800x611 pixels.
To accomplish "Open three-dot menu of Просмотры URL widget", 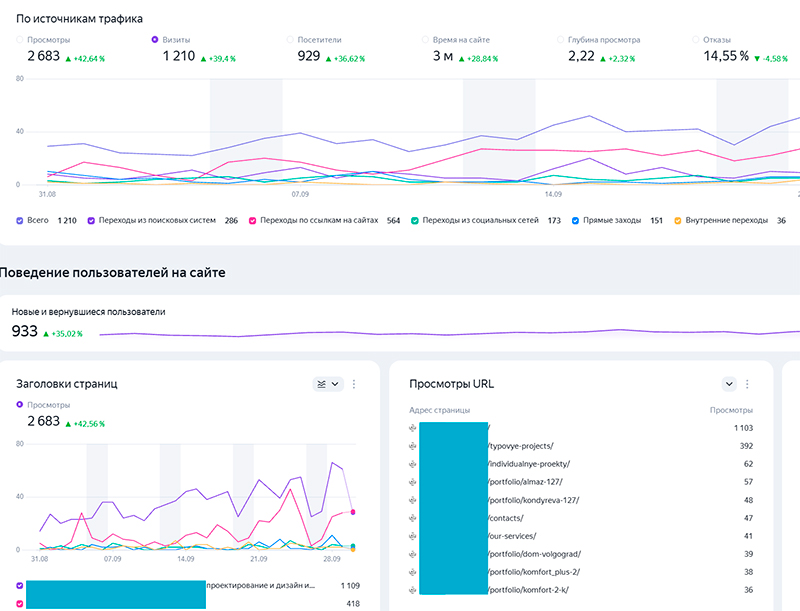I will (x=747, y=384).
